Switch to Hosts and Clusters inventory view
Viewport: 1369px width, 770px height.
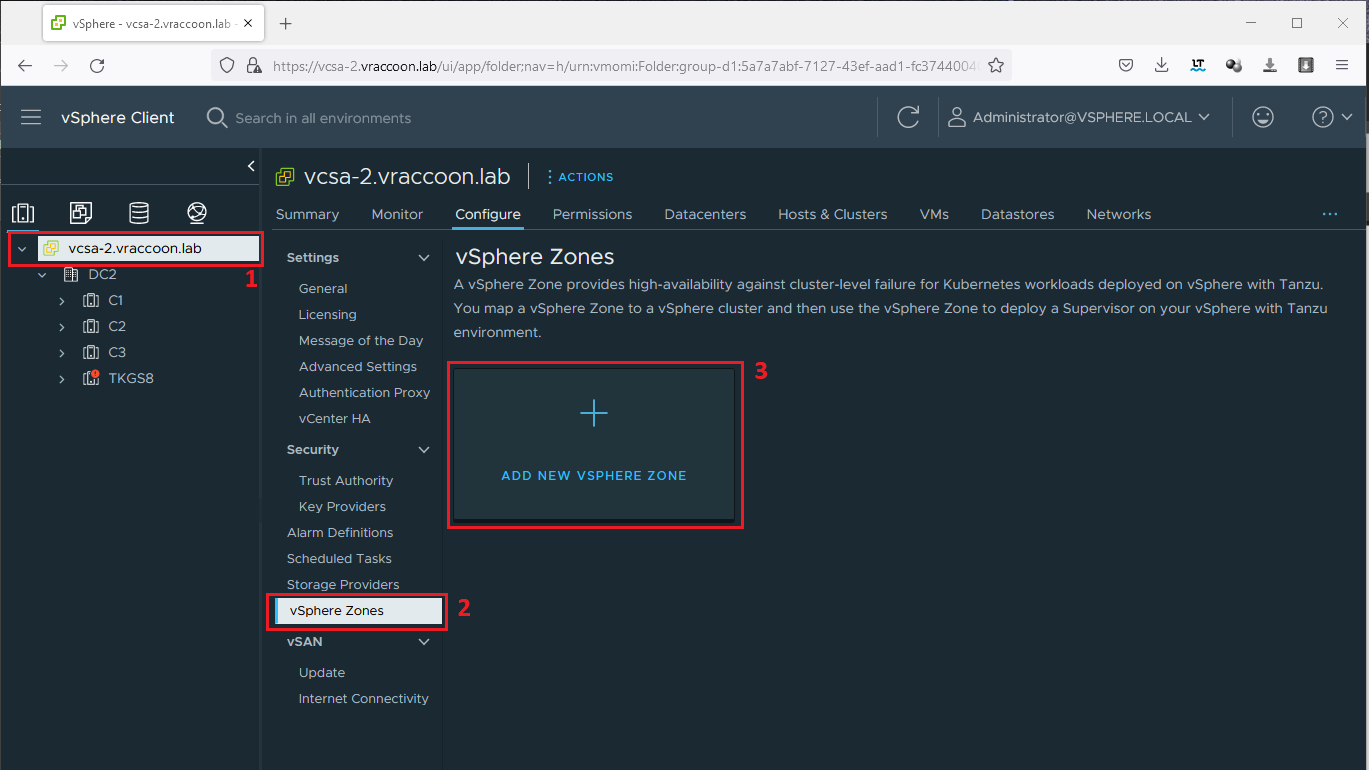click(23, 213)
